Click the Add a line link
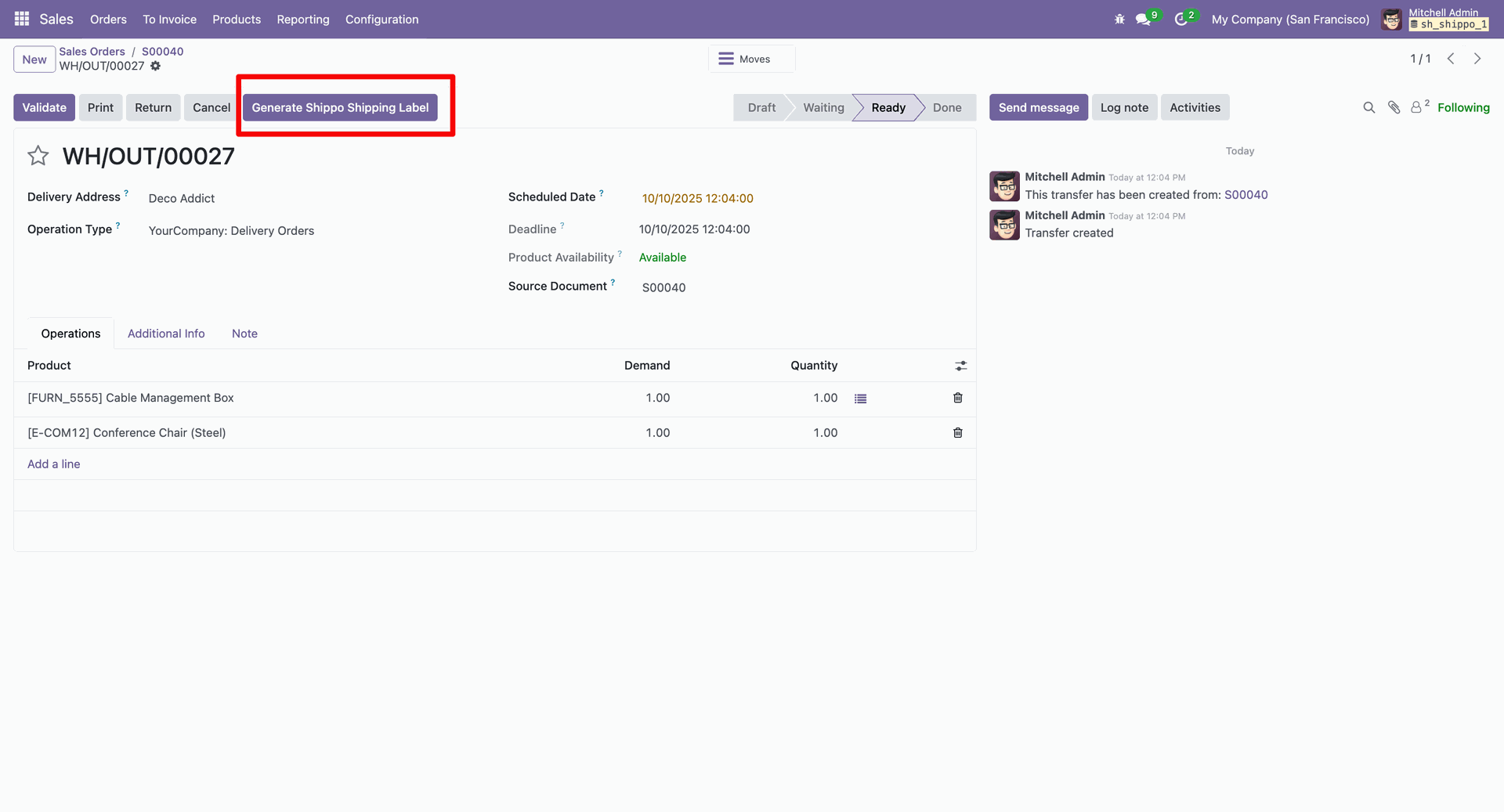 54,464
